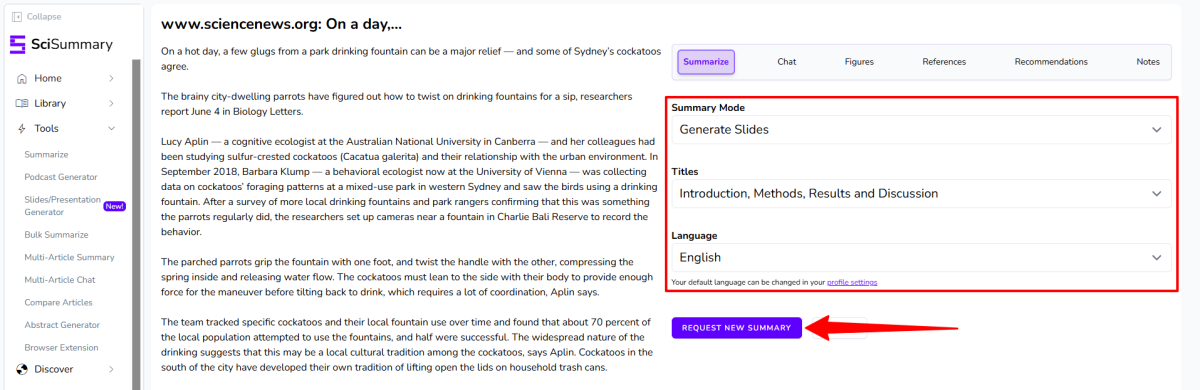
Task: Expand the Home menu chevron
Action: (x=111, y=78)
